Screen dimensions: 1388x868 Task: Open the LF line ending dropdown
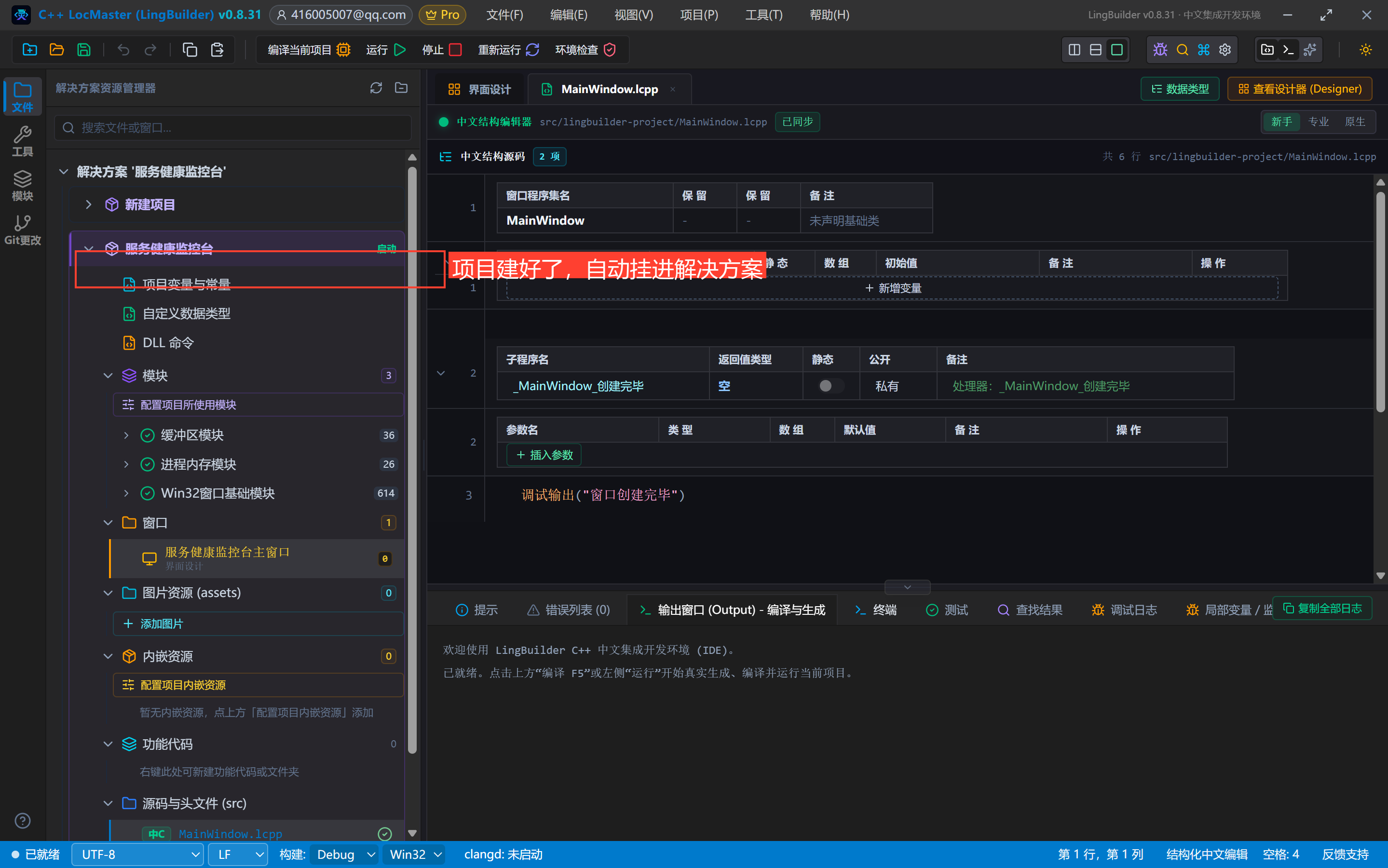pyautogui.click(x=238, y=854)
